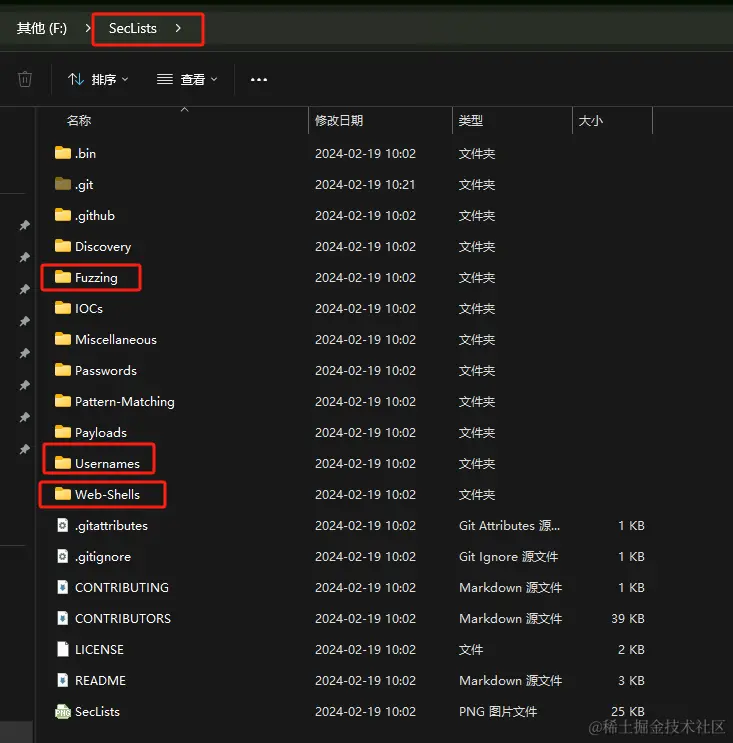Click the "25 KB" size of SecLists

(627, 711)
